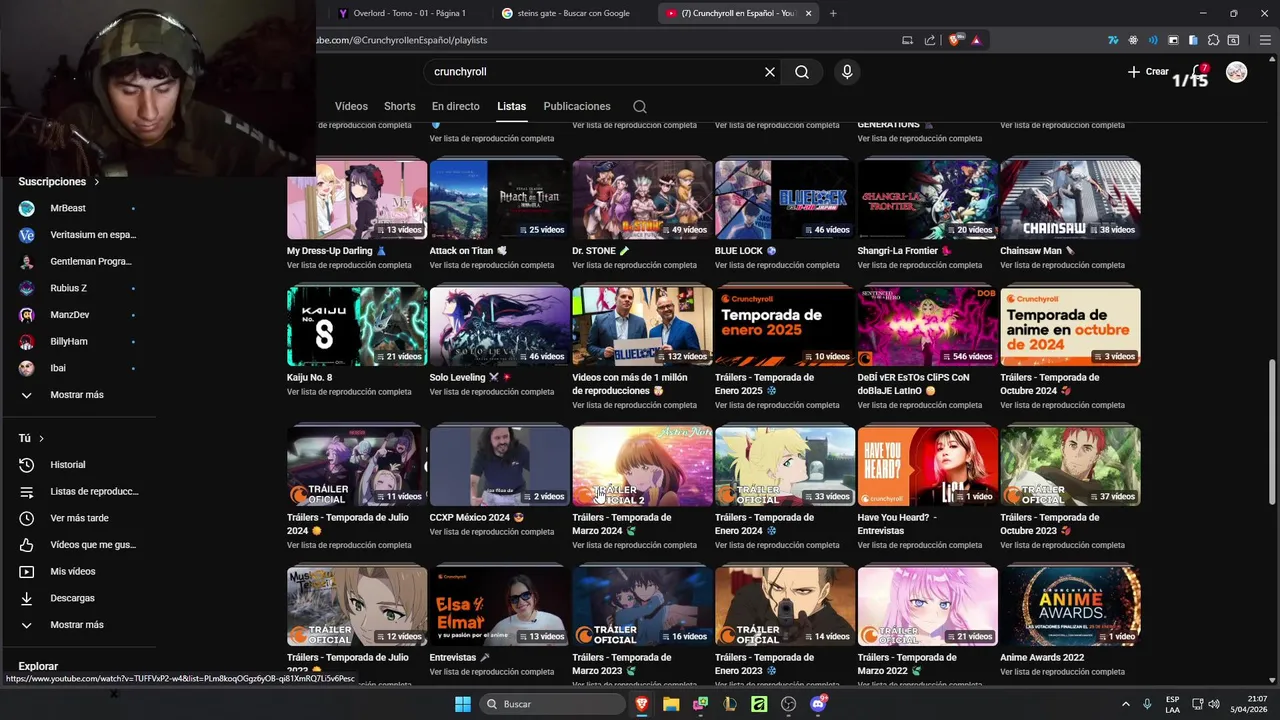Screen dimensions: 1280x720
Task: Click the YouTube search magnifier button
Action: (802, 72)
